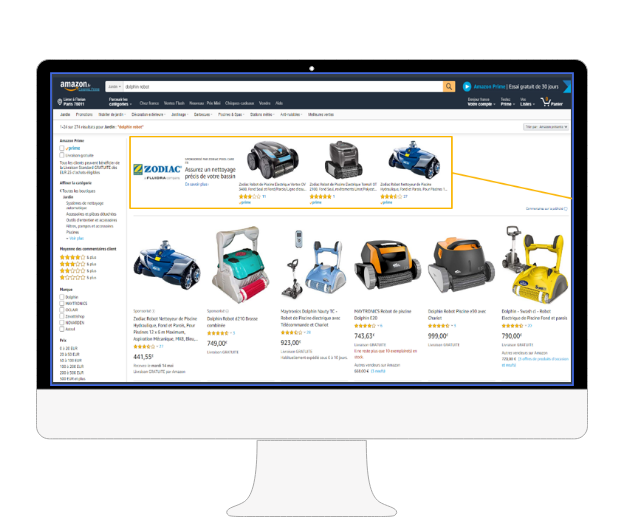This screenshot has height=525, width=636.
Task: Tick the Livraison gratuite checkbox
Action: pos(62,155)
